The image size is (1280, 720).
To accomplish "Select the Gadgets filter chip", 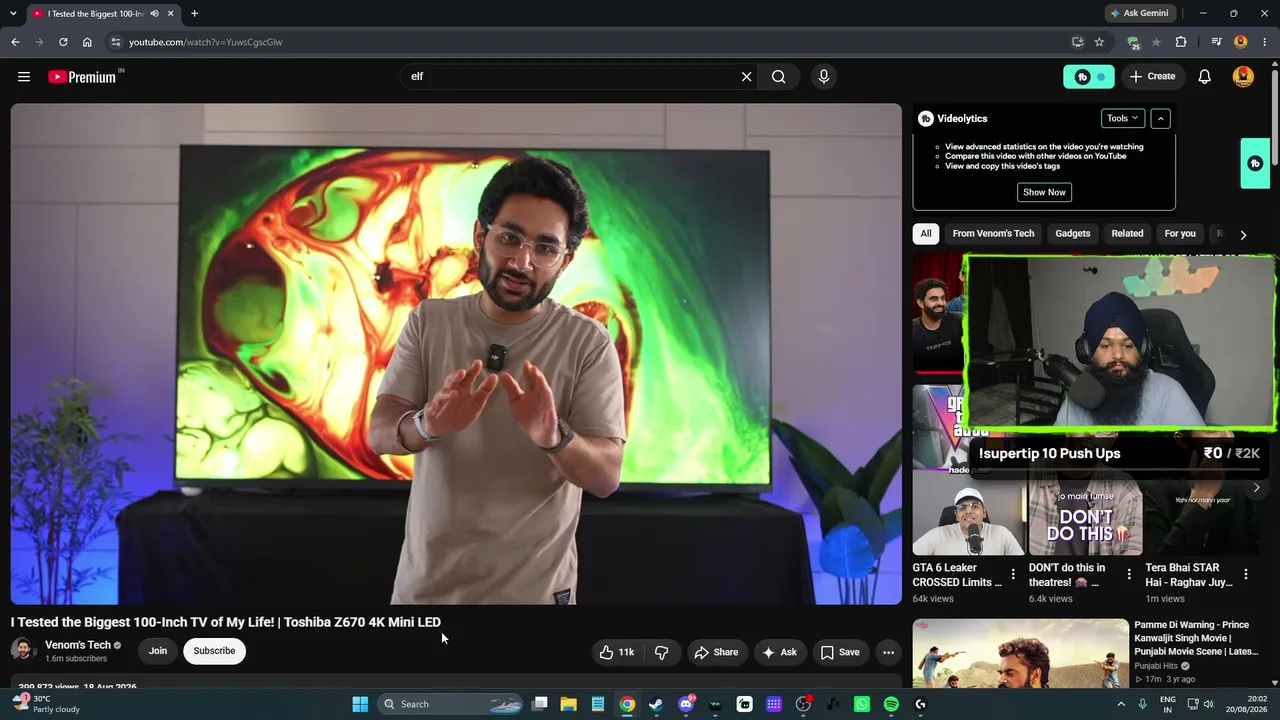I will click(x=1073, y=234).
